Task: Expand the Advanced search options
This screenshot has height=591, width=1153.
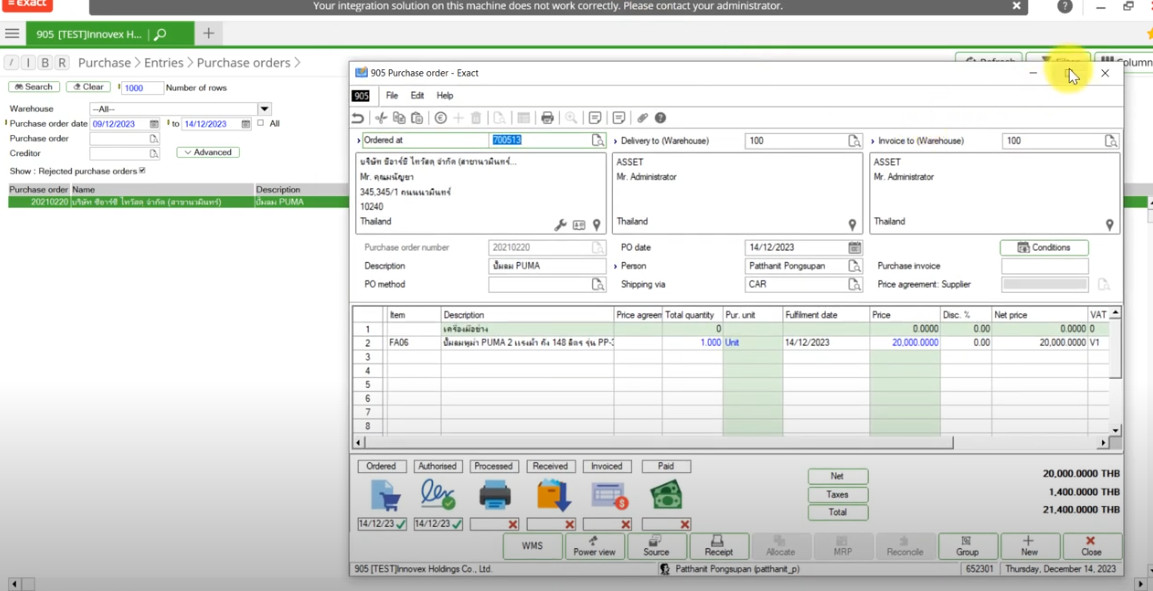Action: (208, 153)
